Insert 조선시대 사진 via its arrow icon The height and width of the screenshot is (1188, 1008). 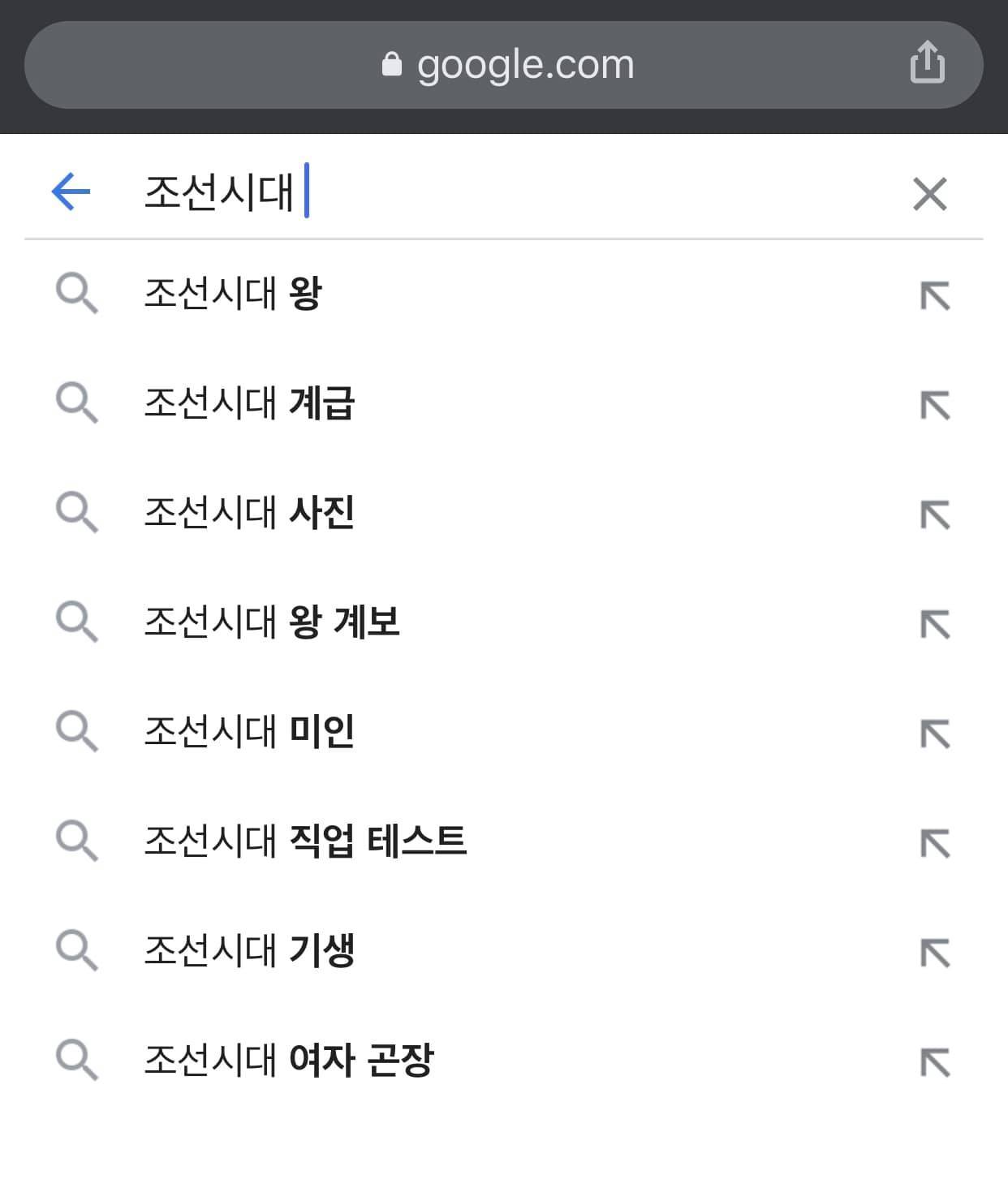934,514
